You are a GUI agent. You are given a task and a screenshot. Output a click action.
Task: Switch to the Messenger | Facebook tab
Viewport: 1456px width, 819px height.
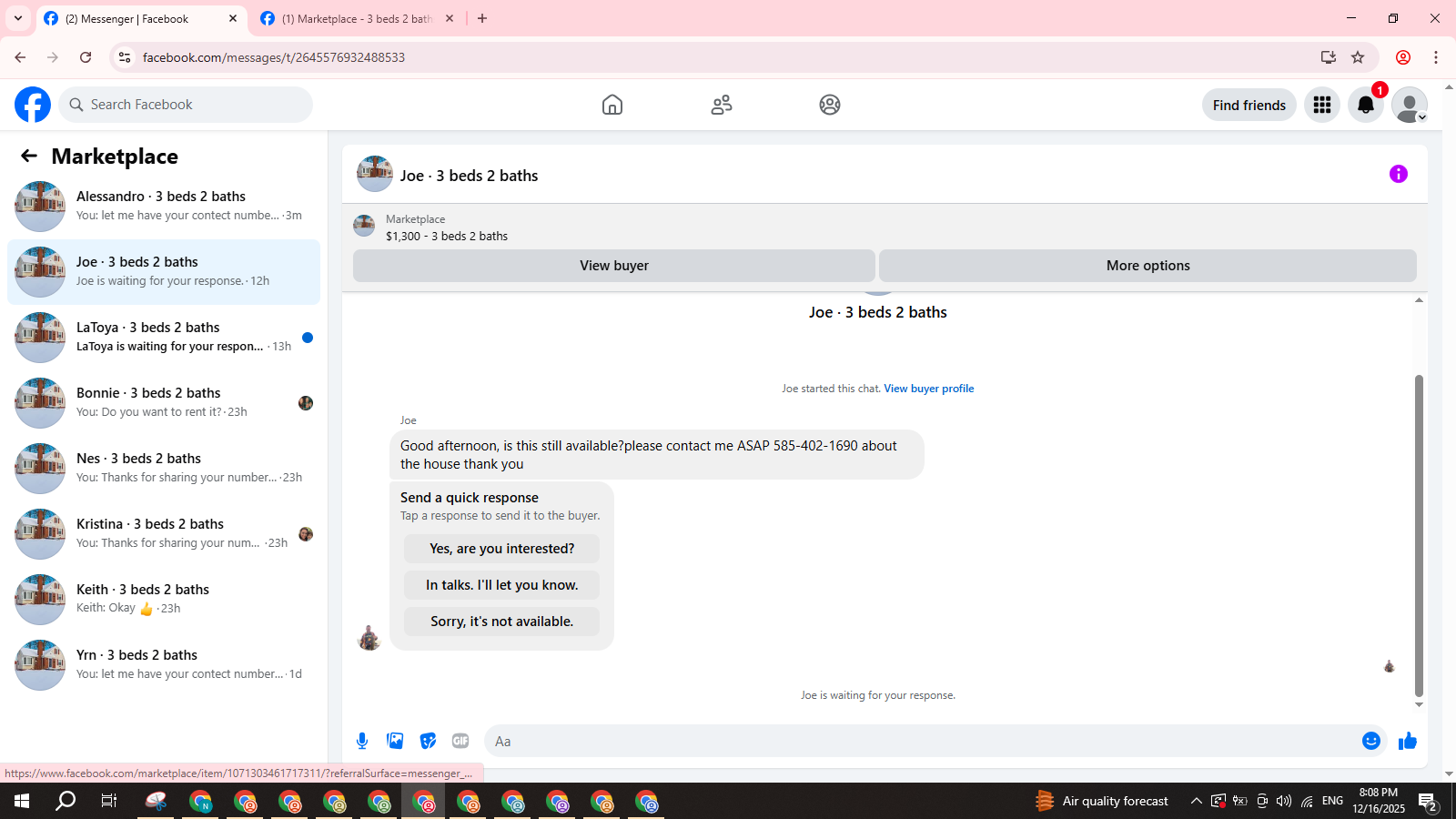point(141,18)
